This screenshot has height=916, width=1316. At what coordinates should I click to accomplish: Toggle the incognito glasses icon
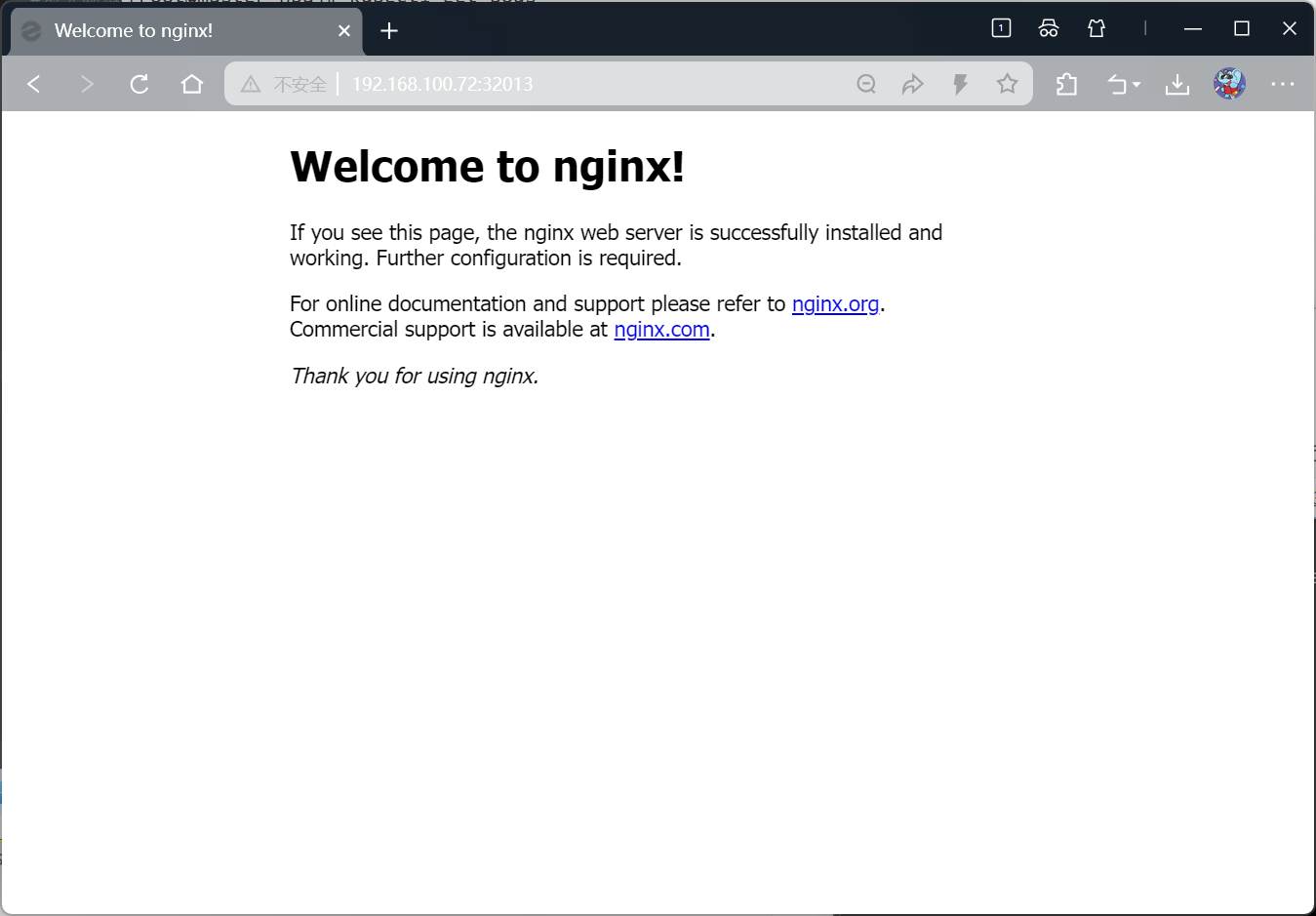pyautogui.click(x=1049, y=28)
